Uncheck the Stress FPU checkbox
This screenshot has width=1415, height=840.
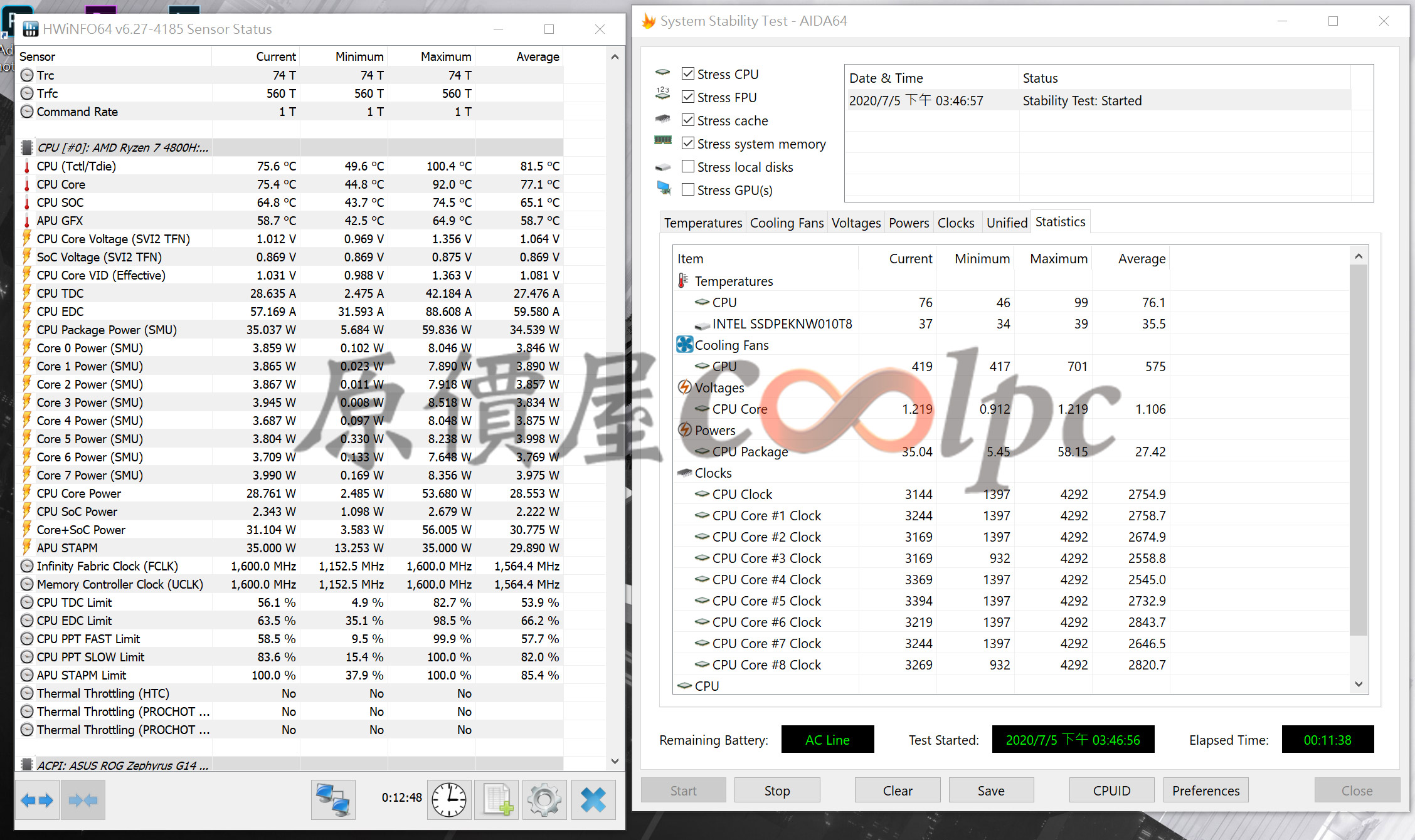(x=688, y=97)
